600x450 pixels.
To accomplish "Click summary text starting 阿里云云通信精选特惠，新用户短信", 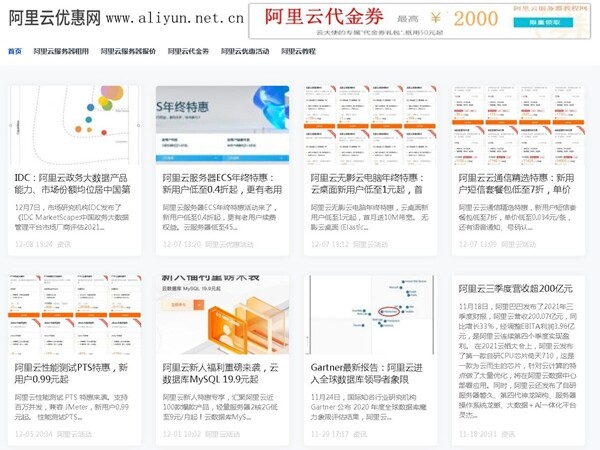I will (x=517, y=217).
